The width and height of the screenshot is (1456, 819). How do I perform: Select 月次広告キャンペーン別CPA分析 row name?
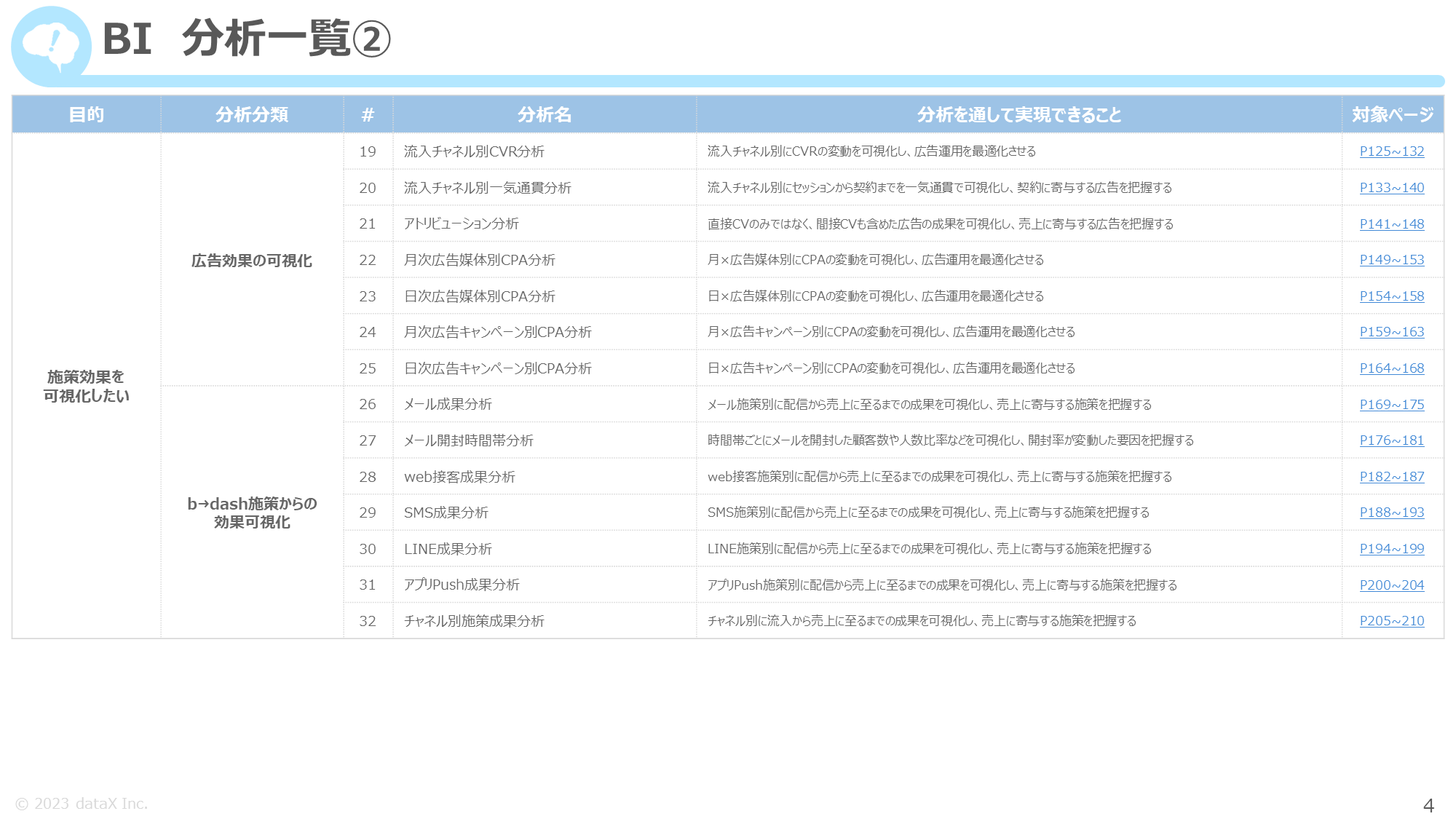pyautogui.click(x=498, y=332)
